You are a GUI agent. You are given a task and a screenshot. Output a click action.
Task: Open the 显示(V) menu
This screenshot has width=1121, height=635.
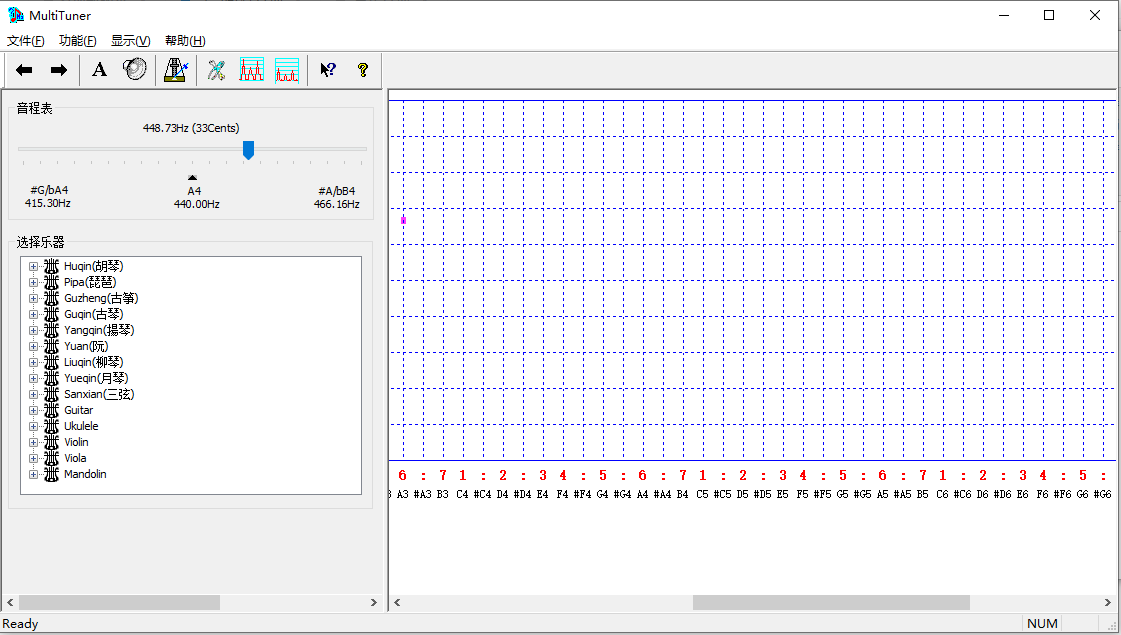click(130, 41)
